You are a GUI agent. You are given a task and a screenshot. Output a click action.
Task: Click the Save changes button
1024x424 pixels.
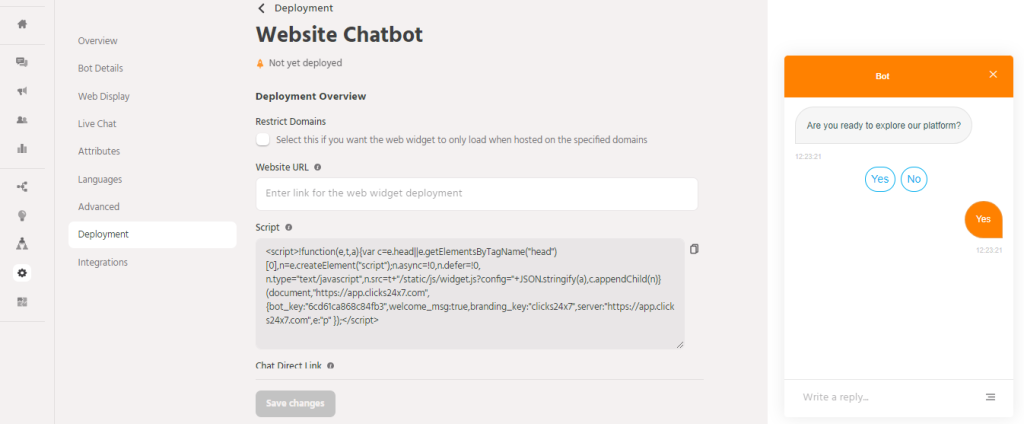pos(295,403)
